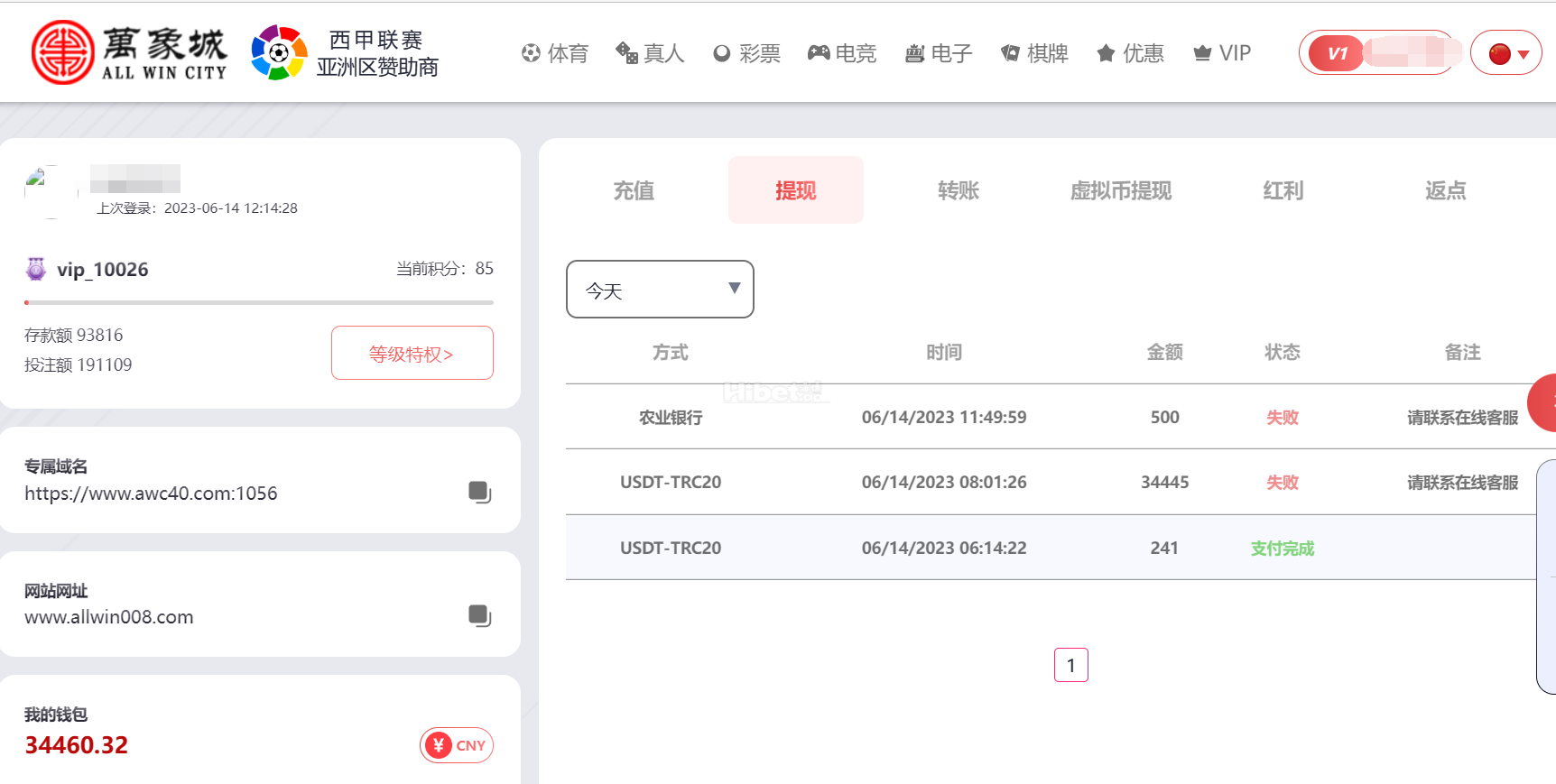The image size is (1556, 784).
Task: Click the La Liga sponsor ball icon
Action: point(279,52)
